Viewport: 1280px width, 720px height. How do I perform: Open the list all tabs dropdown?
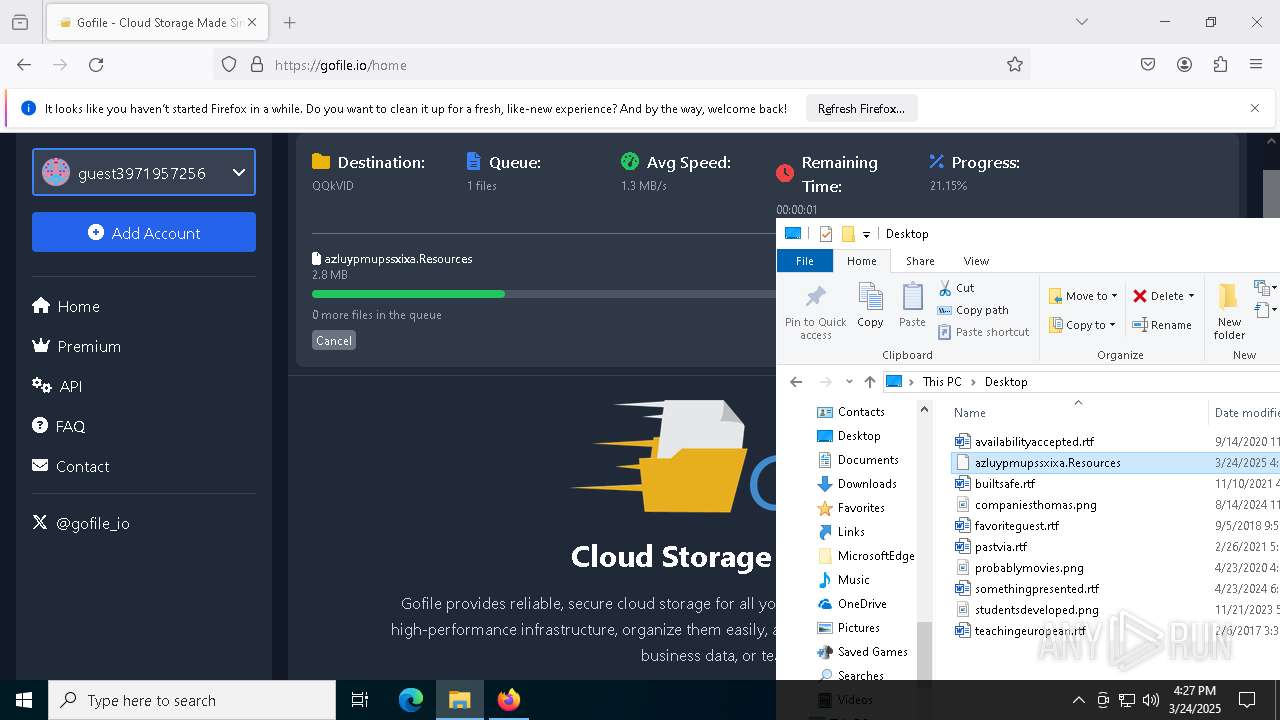(1082, 22)
